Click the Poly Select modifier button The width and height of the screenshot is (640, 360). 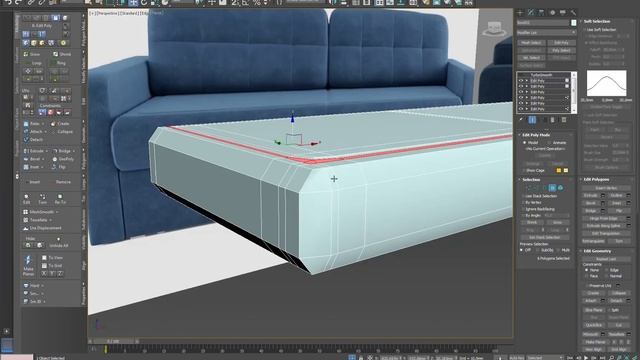[x=561, y=50]
